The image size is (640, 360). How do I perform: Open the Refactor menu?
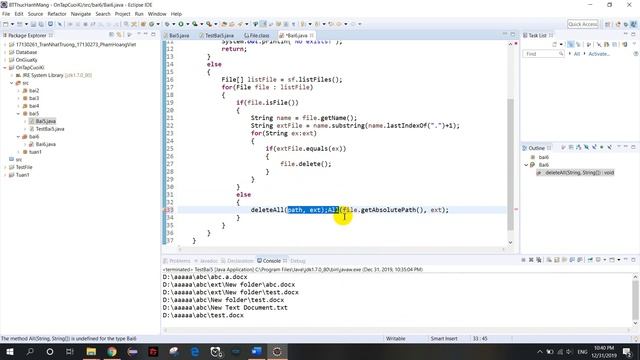coord(57,14)
